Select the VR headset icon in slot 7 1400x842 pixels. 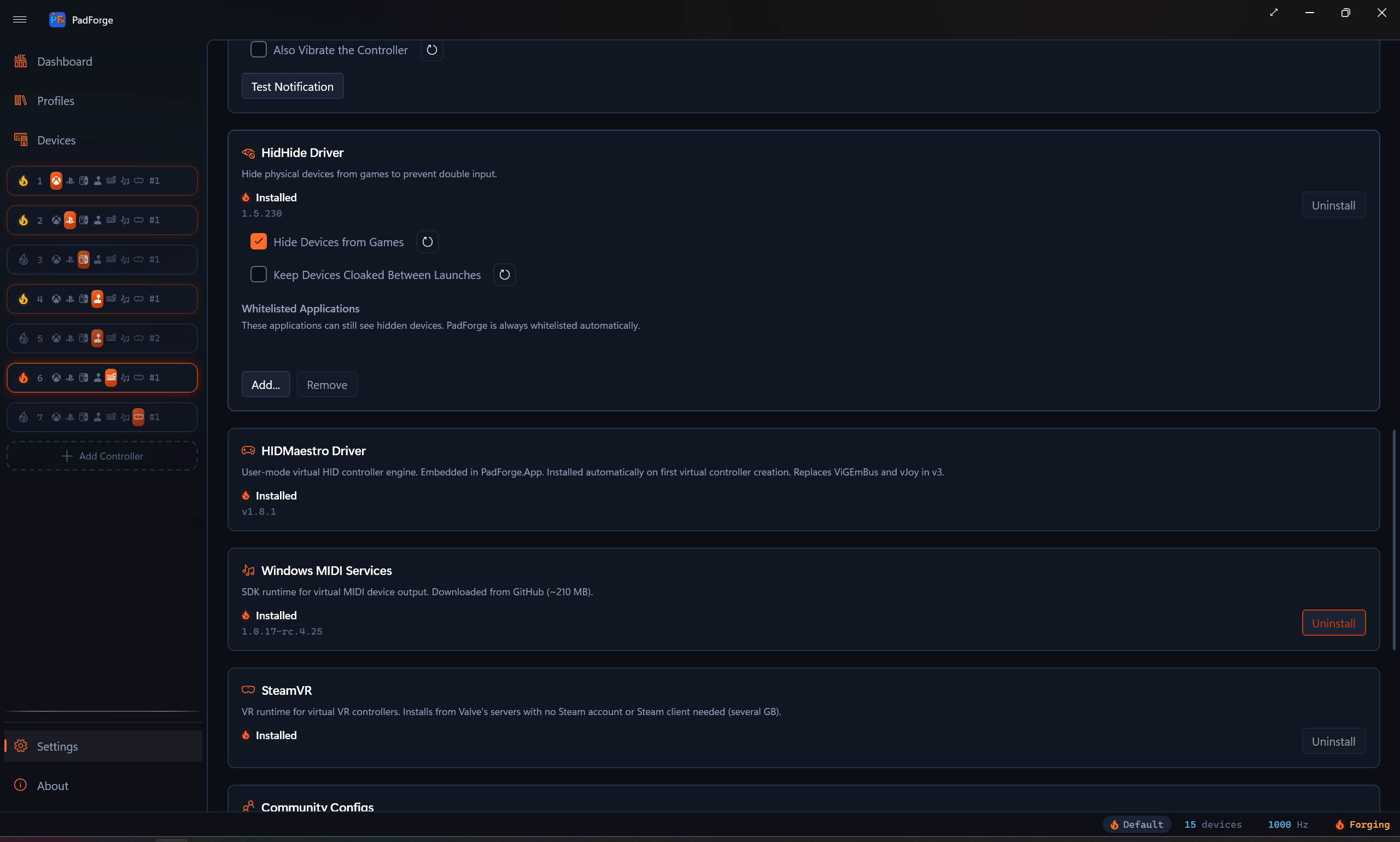coord(138,417)
